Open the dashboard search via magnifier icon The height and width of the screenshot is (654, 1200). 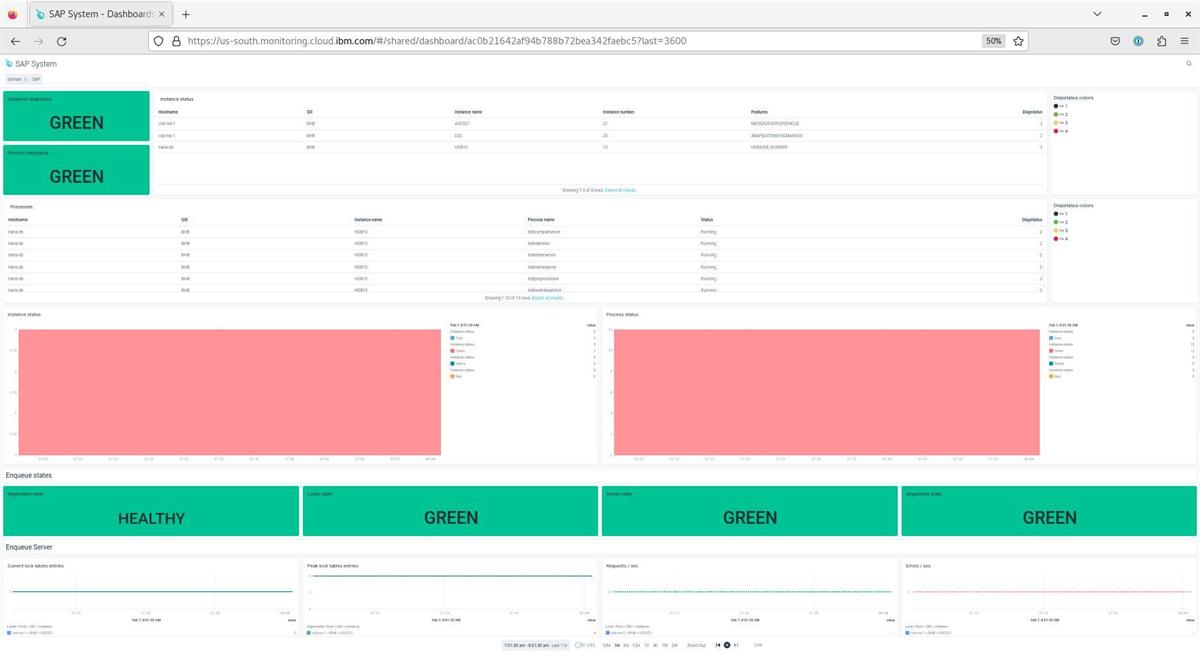pos(1188,63)
